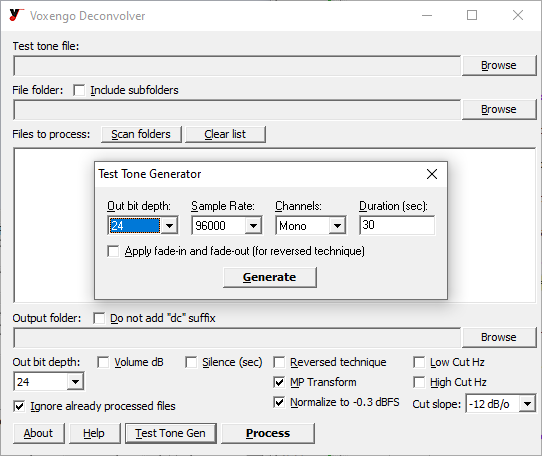Screen dimensions: 542x456
Task: Close the Voxengo Deconvolver window
Action: coord(517,15)
